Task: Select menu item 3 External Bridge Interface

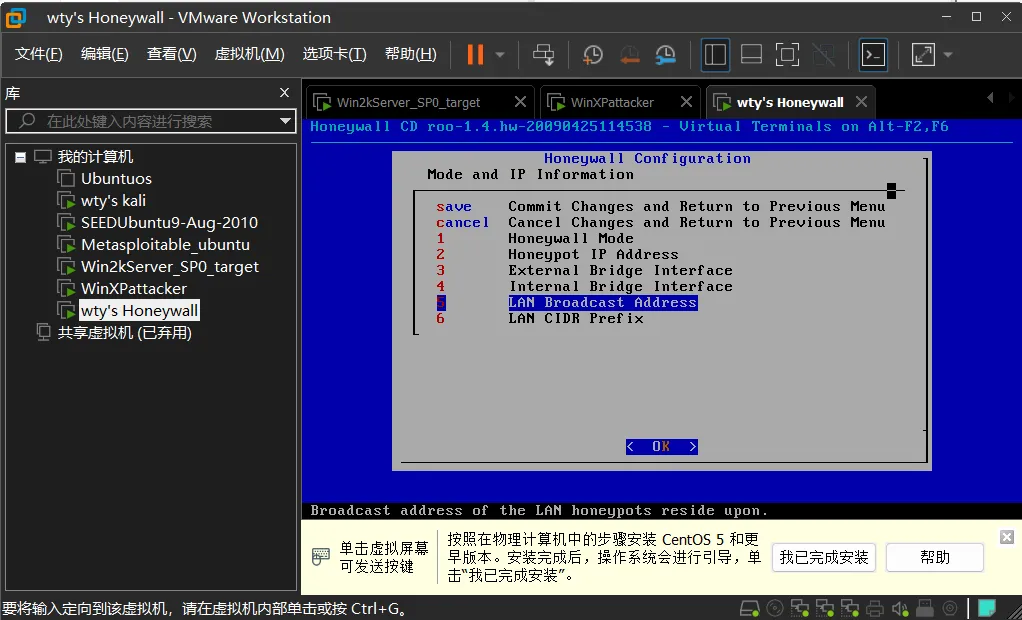Action: [x=620, y=271]
